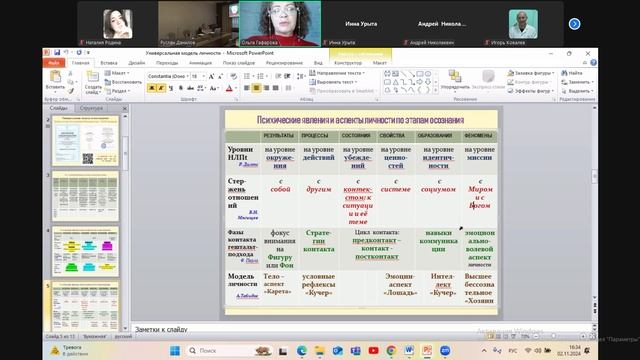Click in the Заметки к слайду notes field
This screenshot has width=640, height=360.
[361, 329]
